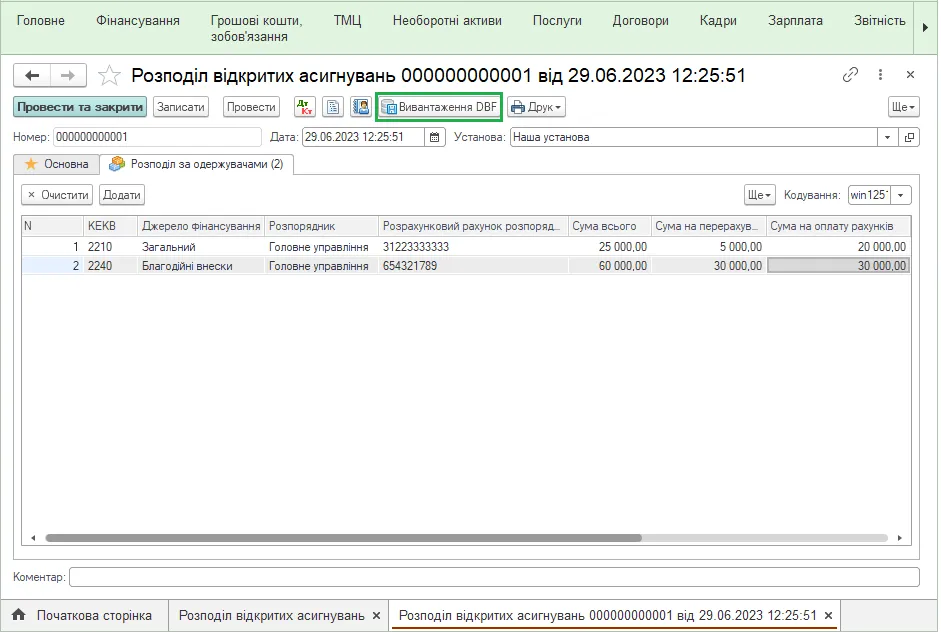
Task: Select the Загальний funding source cell
Action: pos(201,247)
